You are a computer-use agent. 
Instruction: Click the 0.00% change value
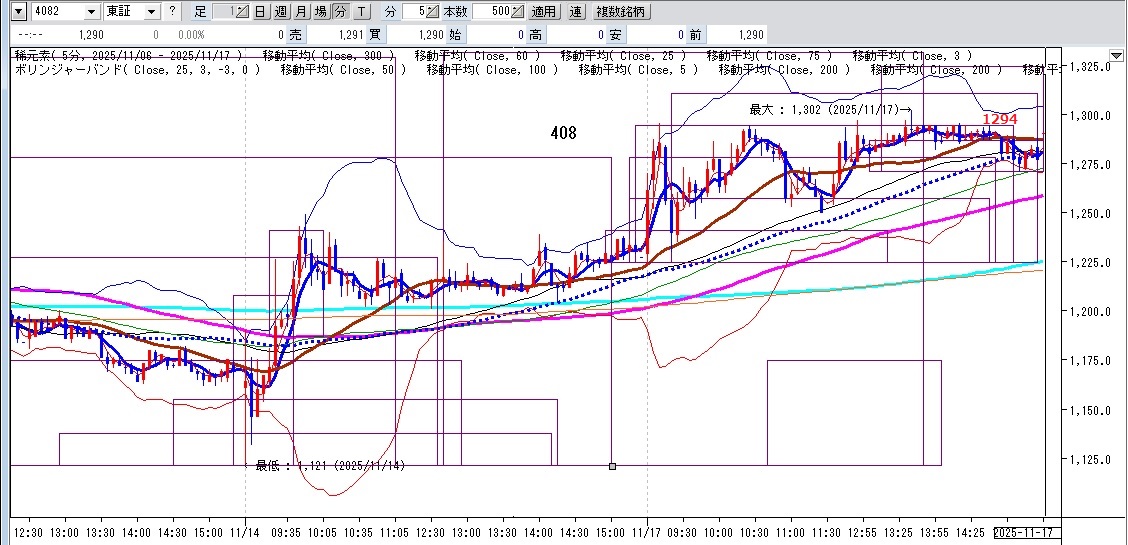pos(191,35)
